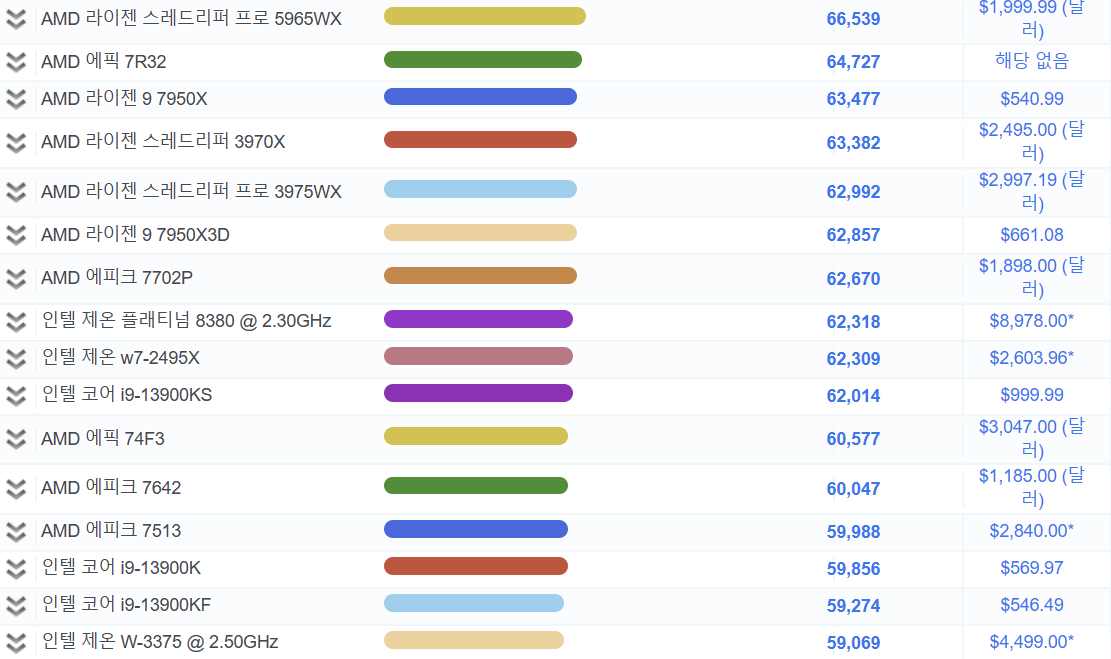This screenshot has width=1111, height=659.
Task: Open the 인텔 코어 i9-13900KF link
Action: (x=126, y=604)
